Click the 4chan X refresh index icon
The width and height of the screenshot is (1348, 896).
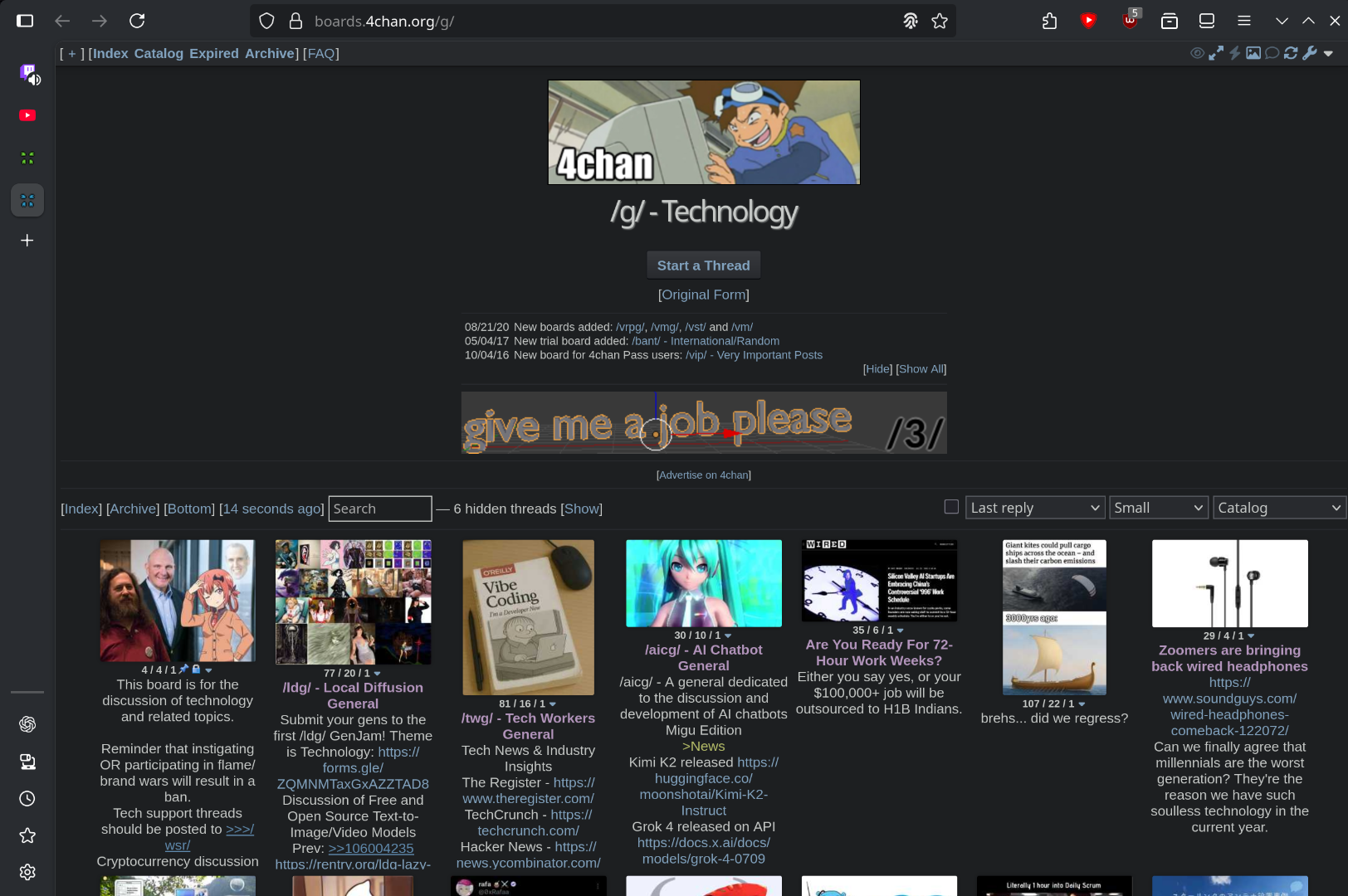(x=1291, y=53)
